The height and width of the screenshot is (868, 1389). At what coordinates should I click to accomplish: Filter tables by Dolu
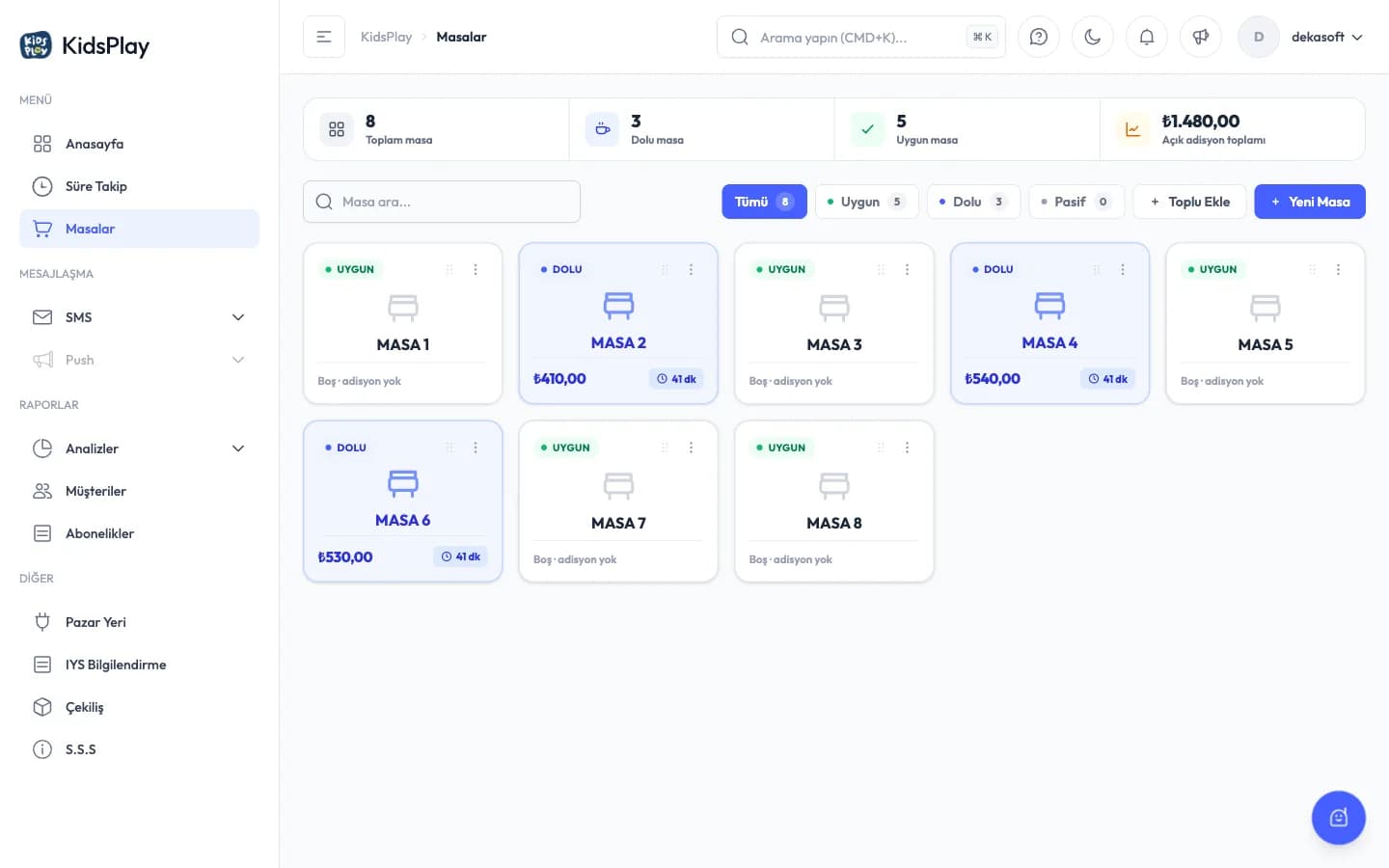pos(973,202)
